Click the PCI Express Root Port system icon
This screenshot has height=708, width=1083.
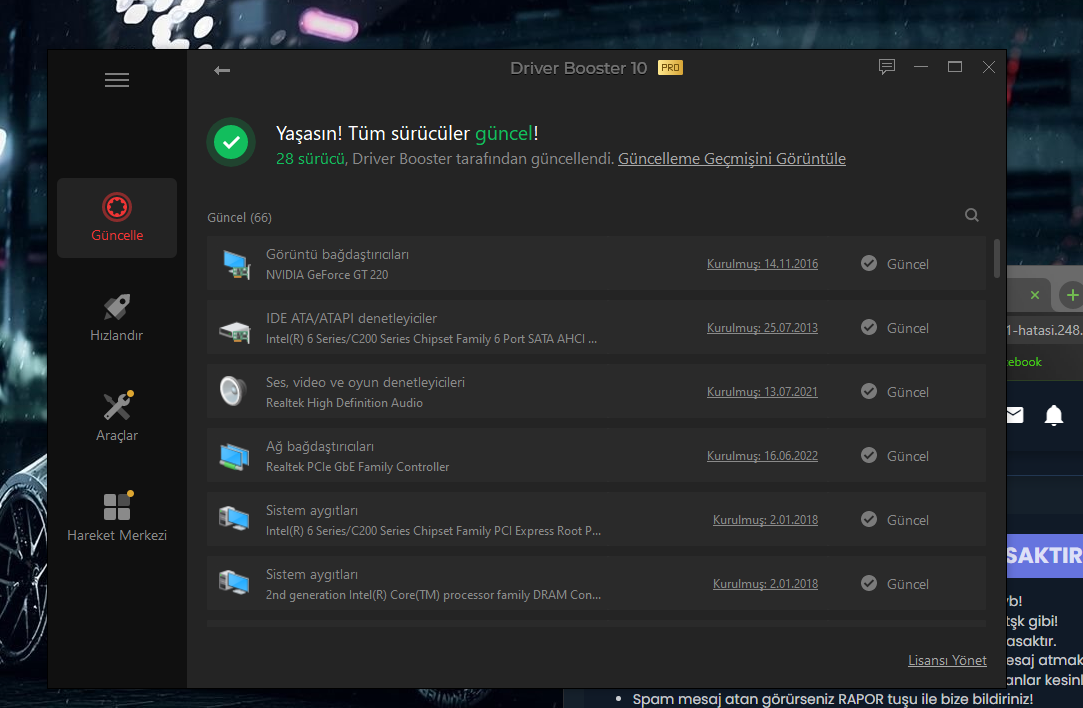click(235, 519)
